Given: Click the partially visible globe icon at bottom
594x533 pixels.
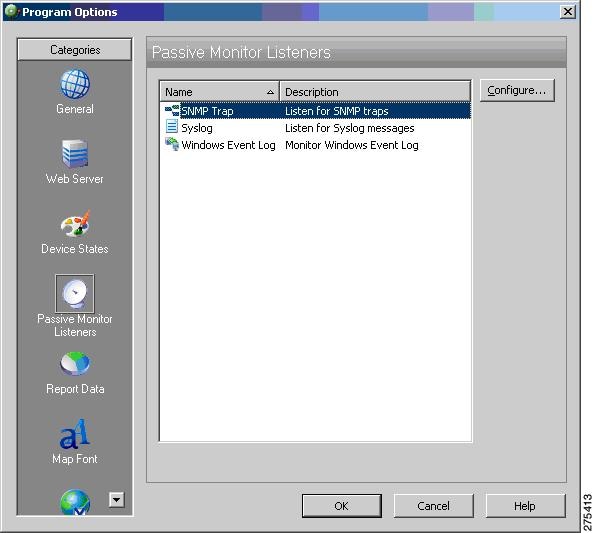Looking at the screenshot, I should 75,502.
